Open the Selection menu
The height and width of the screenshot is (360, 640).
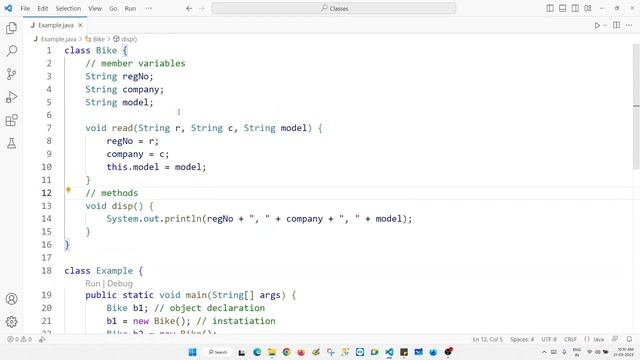click(68, 8)
